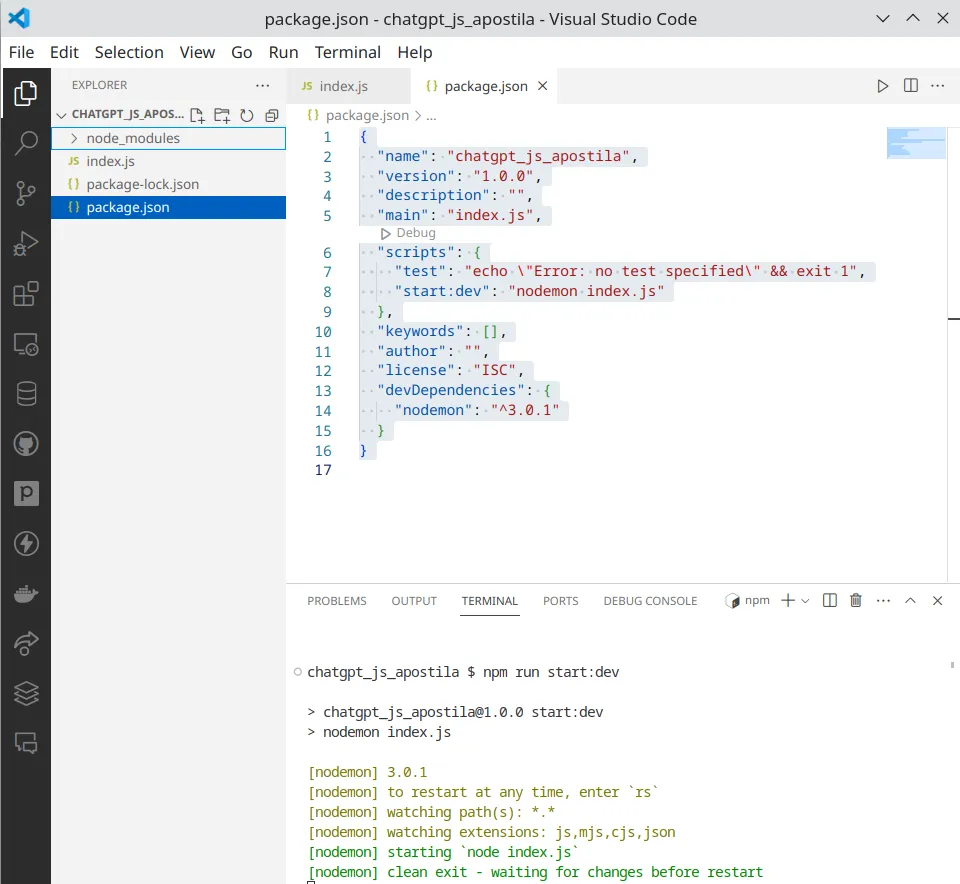Open terminal panel more actions
Screen dimensions: 960x884
883,601
